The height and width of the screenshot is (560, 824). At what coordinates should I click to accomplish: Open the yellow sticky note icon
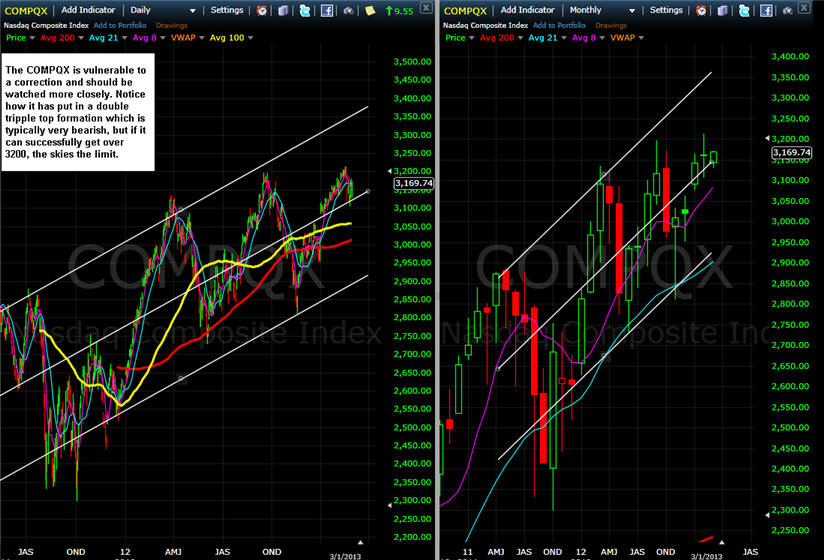pos(370,11)
